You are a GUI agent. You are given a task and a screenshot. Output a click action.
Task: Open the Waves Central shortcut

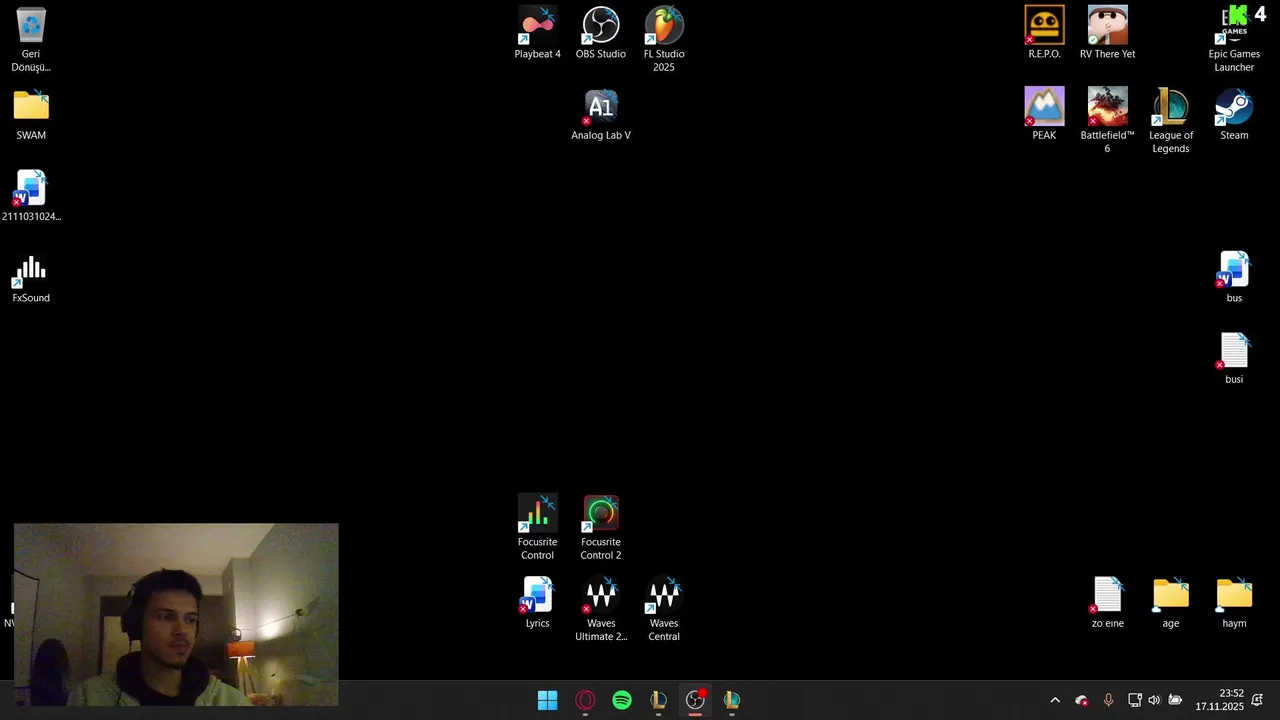click(664, 609)
